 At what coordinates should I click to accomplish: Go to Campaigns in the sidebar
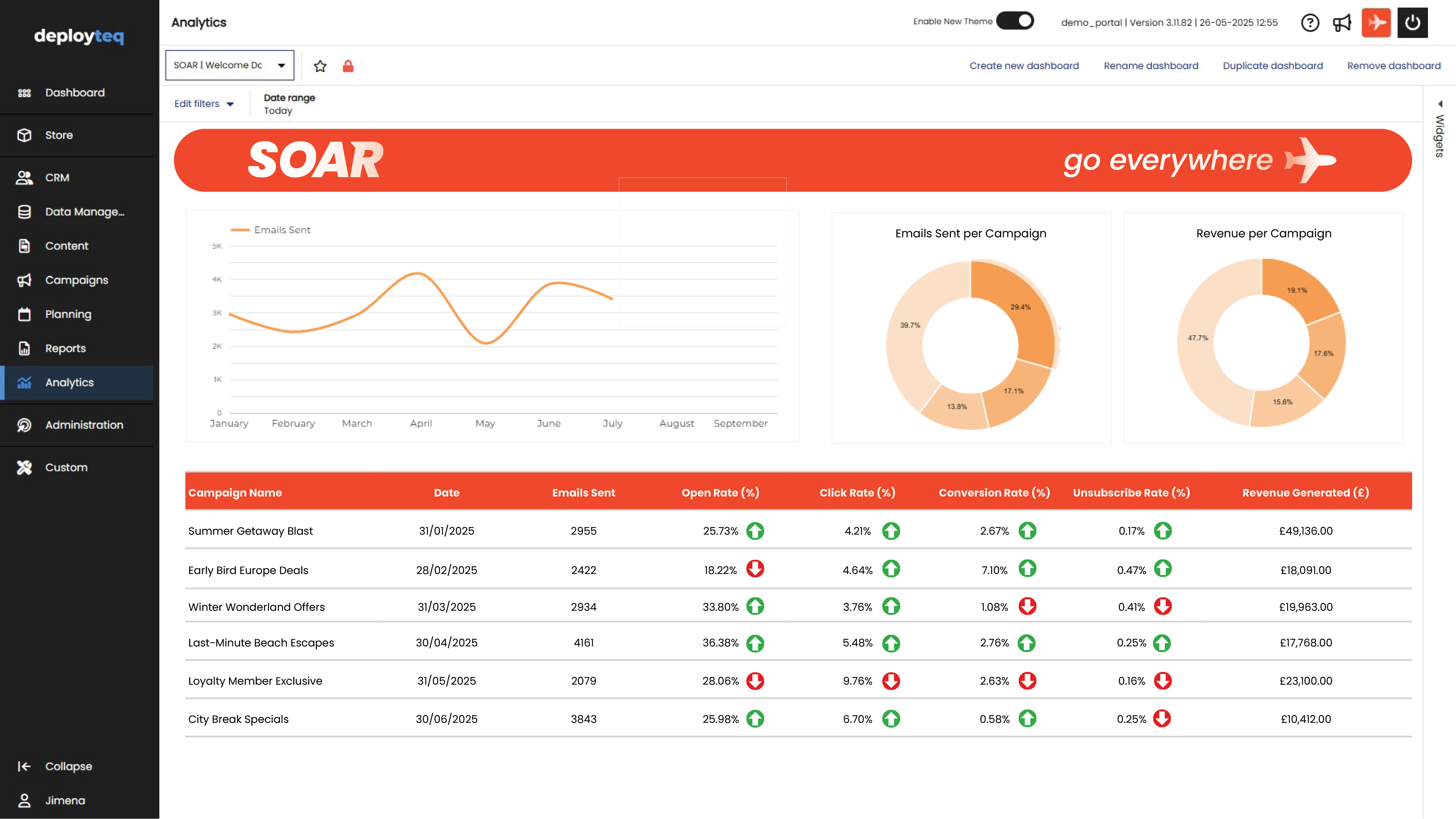coord(76,280)
